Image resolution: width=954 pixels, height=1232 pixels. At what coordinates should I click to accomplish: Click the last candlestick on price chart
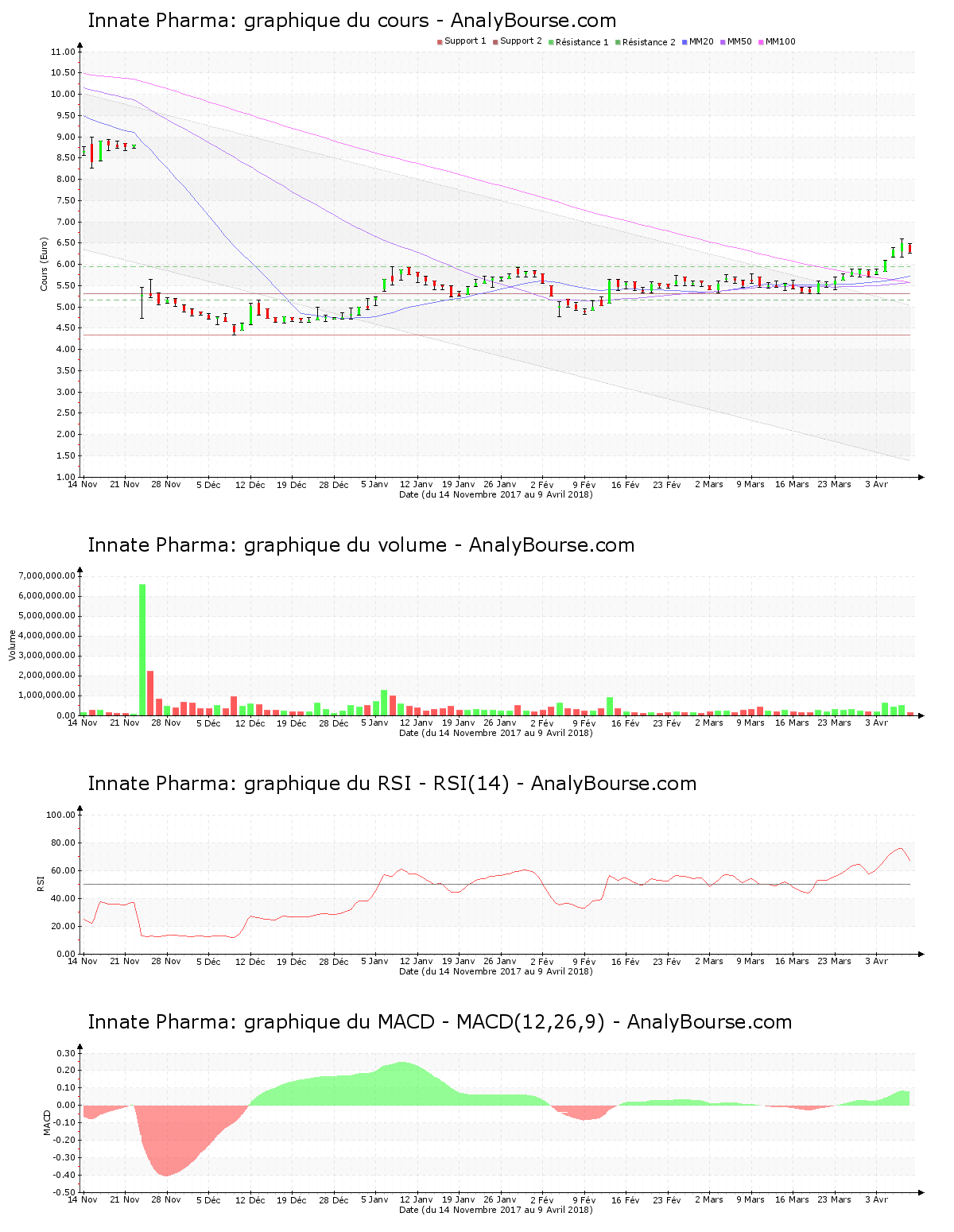pos(909,249)
